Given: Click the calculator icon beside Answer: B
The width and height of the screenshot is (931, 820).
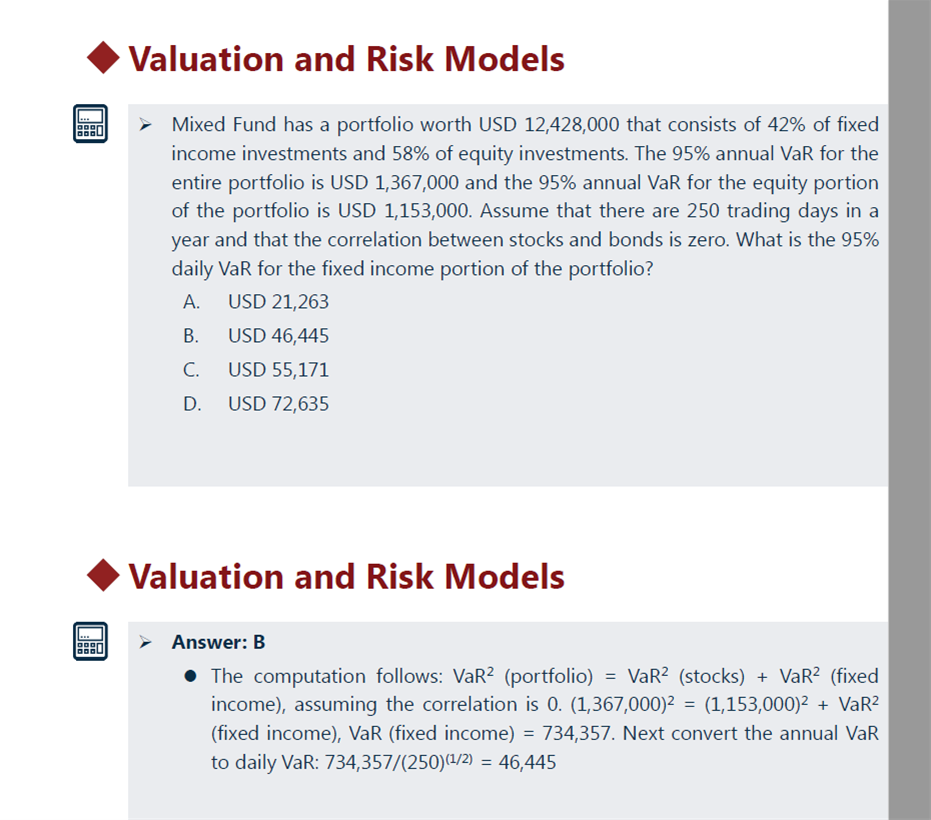Looking at the screenshot, I should point(90,642).
